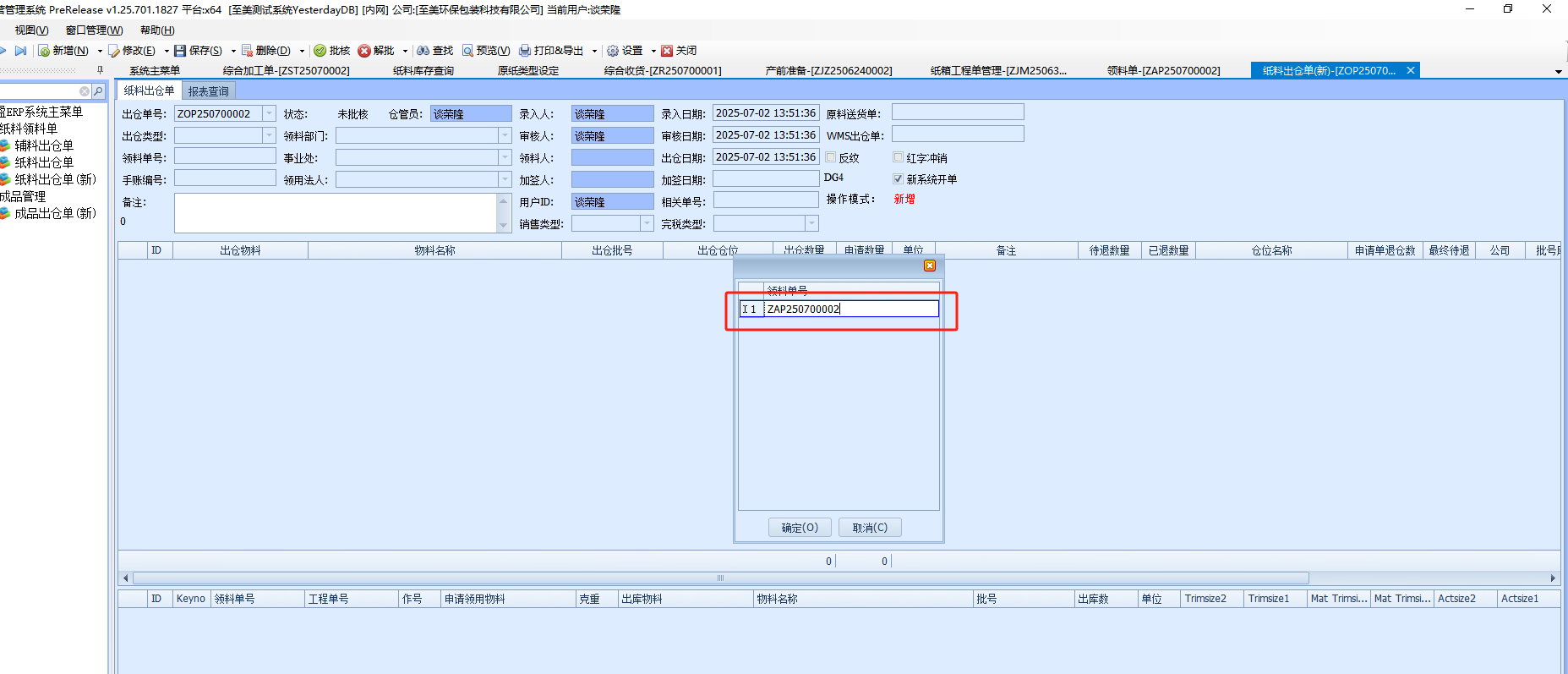Open the 打印&导出 dropdown arrow
This screenshot has width=1568, height=674.
pyautogui.click(x=594, y=51)
